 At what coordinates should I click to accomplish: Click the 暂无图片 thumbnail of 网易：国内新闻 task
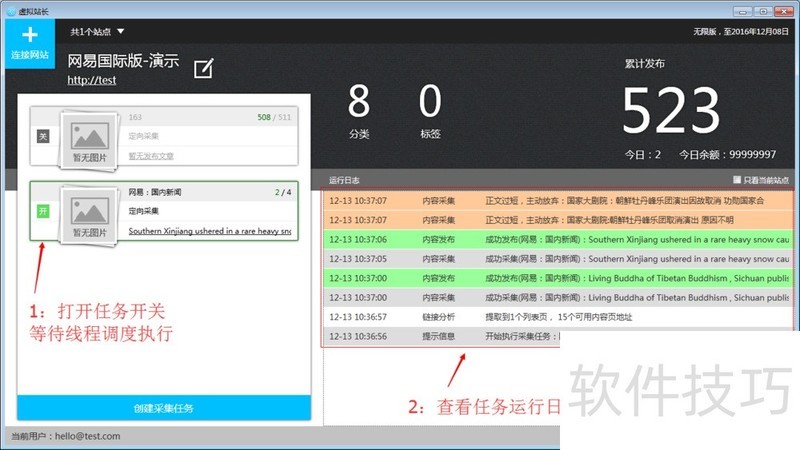tap(89, 214)
